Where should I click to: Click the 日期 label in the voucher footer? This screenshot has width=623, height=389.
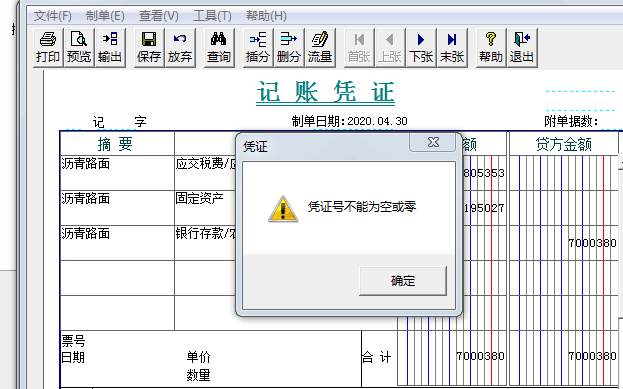73,357
